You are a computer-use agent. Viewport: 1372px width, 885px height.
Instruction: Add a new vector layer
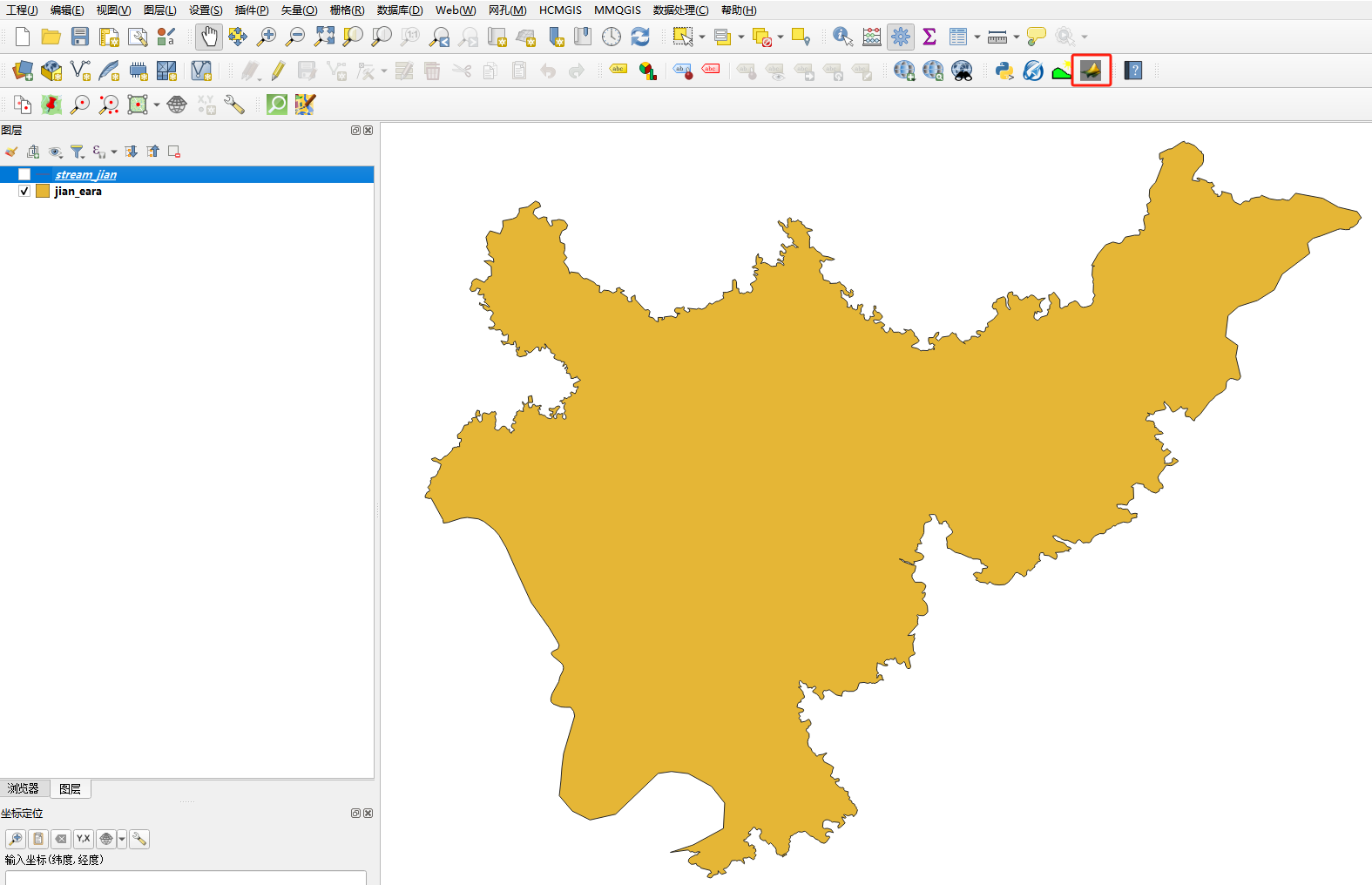80,71
